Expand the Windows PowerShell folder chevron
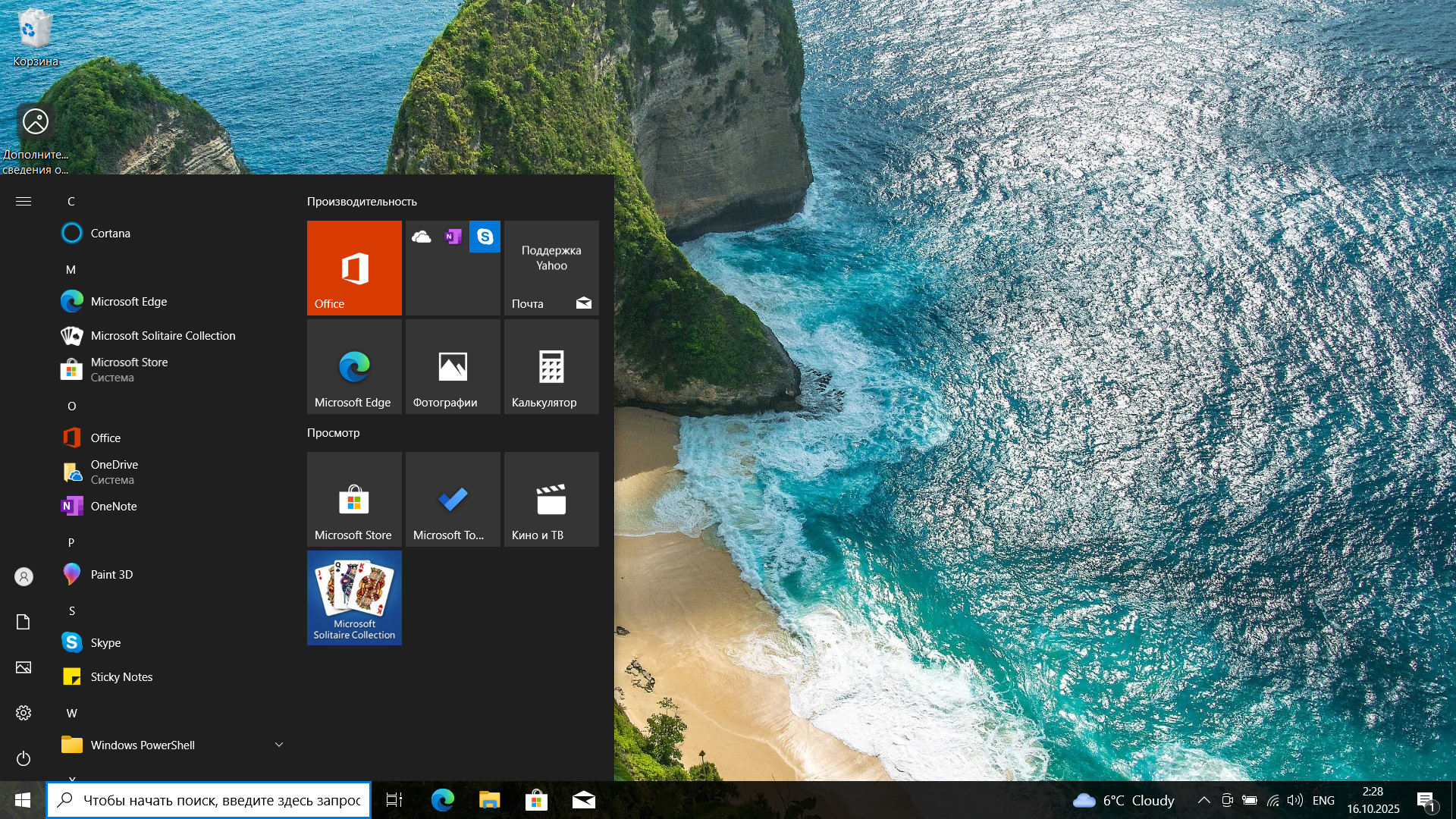 (x=279, y=745)
